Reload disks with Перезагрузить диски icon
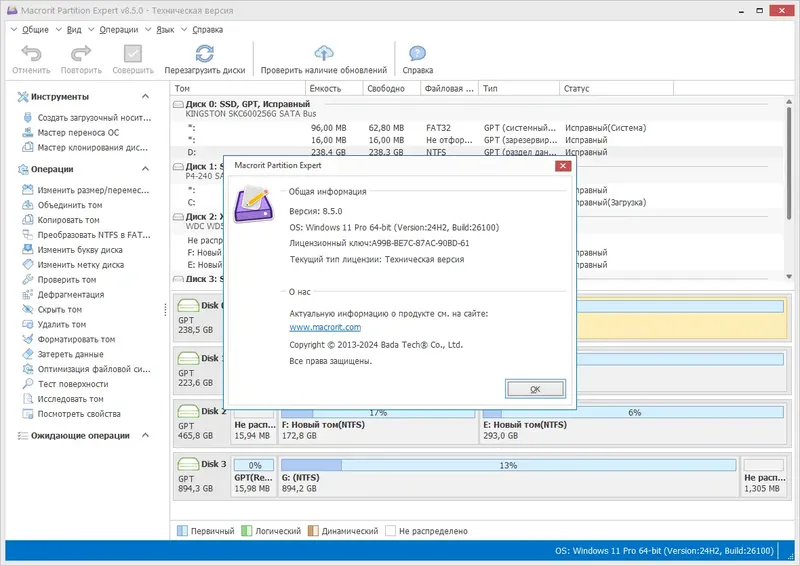This screenshot has height=566, width=800. pyautogui.click(x=205, y=54)
